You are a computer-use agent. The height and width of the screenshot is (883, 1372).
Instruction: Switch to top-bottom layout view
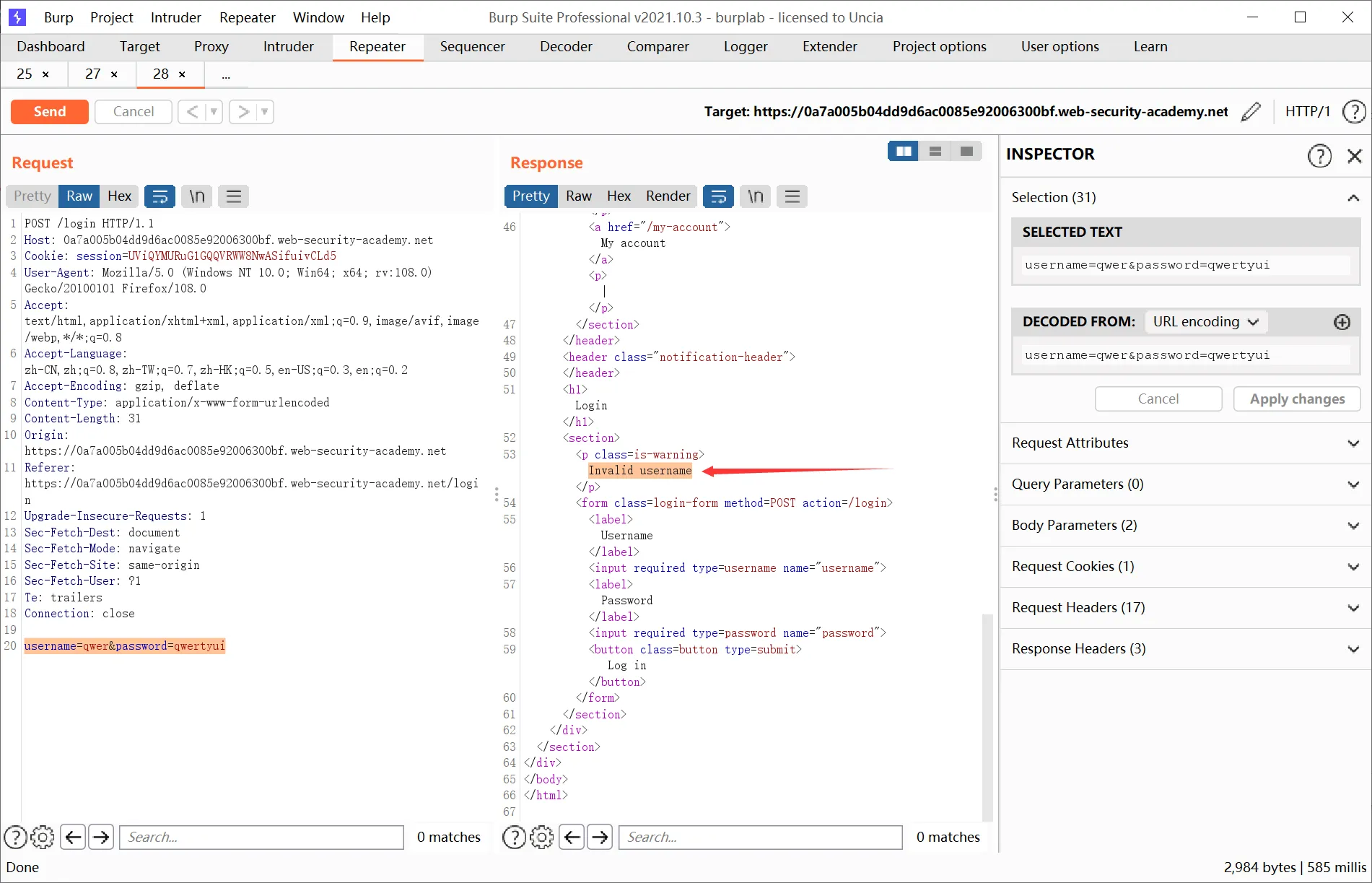(935, 151)
